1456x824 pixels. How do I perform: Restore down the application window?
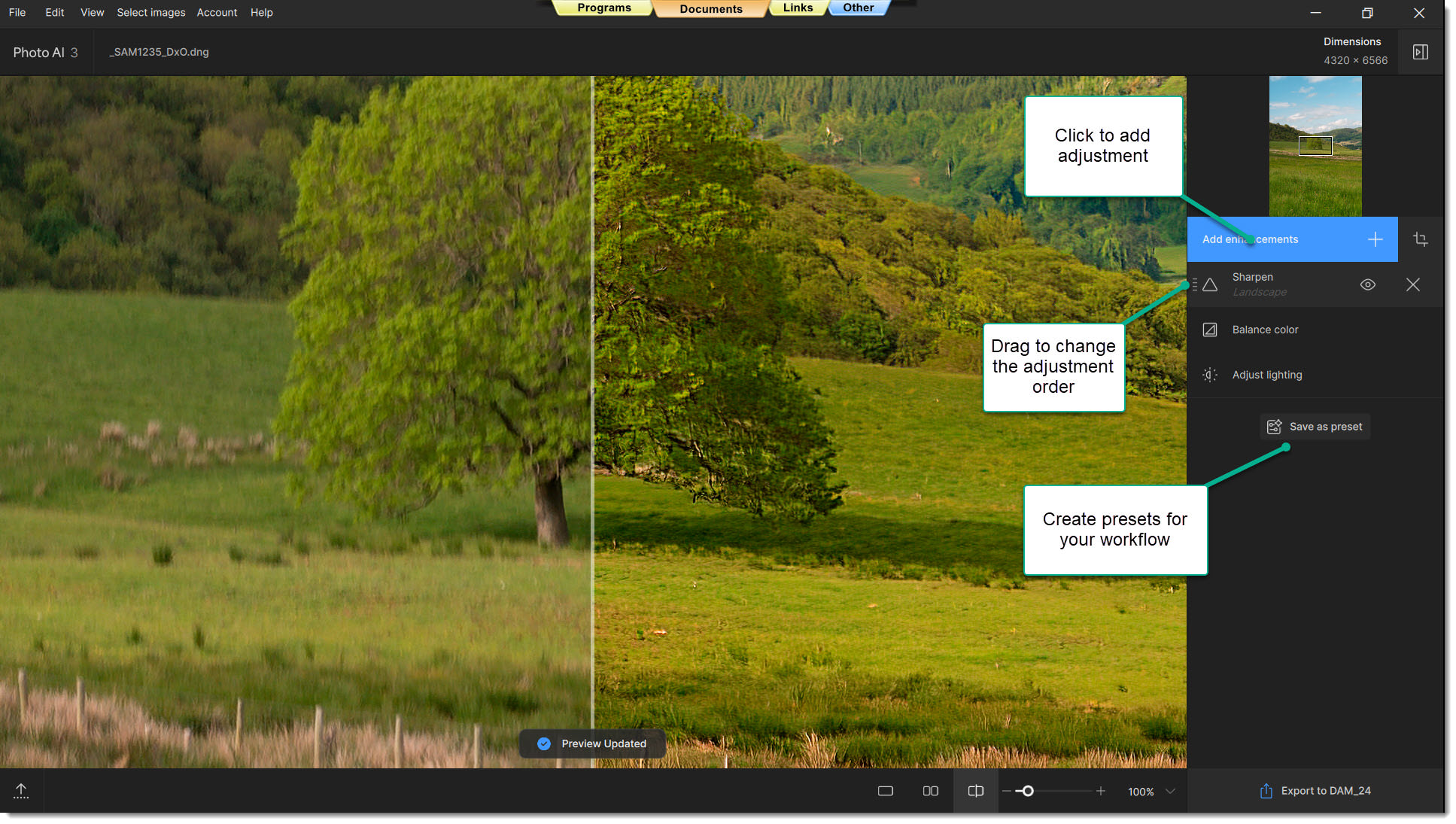pos(1366,13)
